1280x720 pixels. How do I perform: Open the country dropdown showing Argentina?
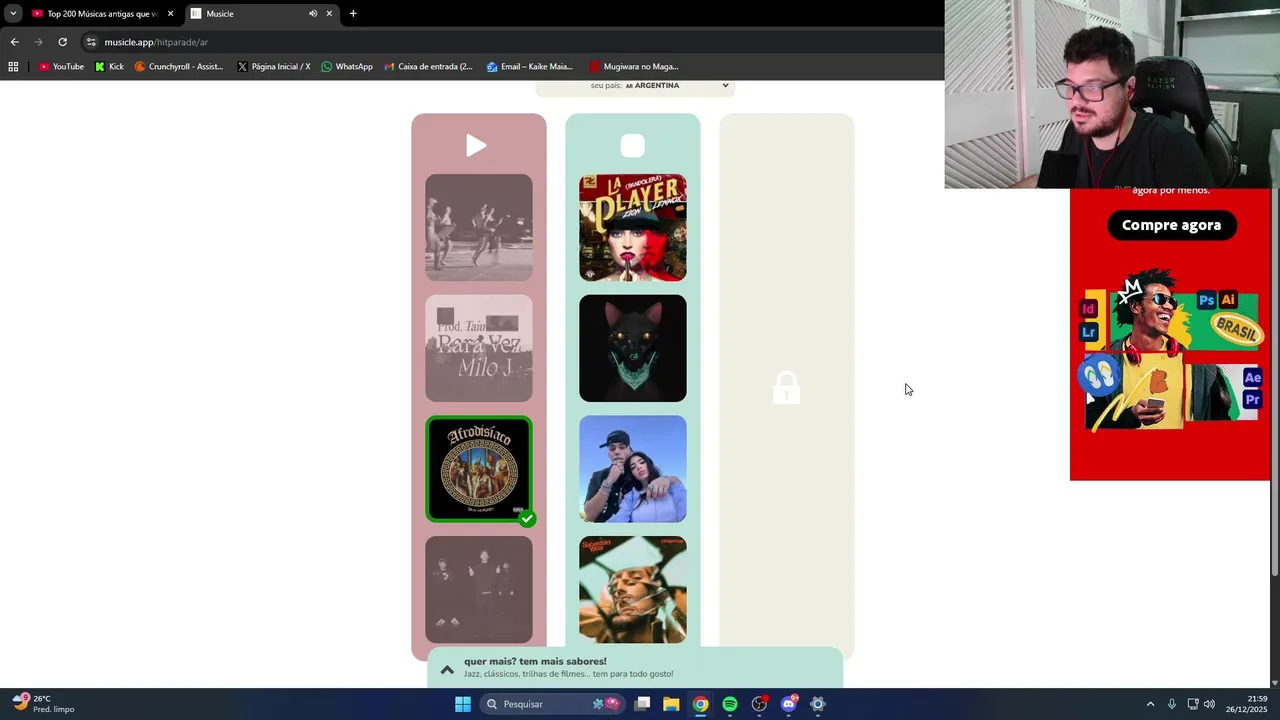click(634, 86)
